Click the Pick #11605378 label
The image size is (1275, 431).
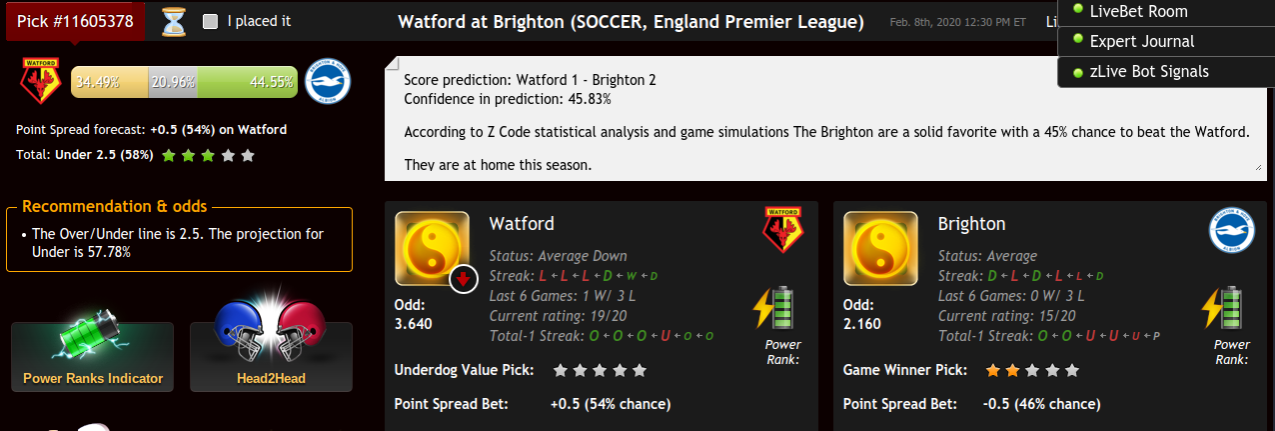pyautogui.click(x=75, y=21)
